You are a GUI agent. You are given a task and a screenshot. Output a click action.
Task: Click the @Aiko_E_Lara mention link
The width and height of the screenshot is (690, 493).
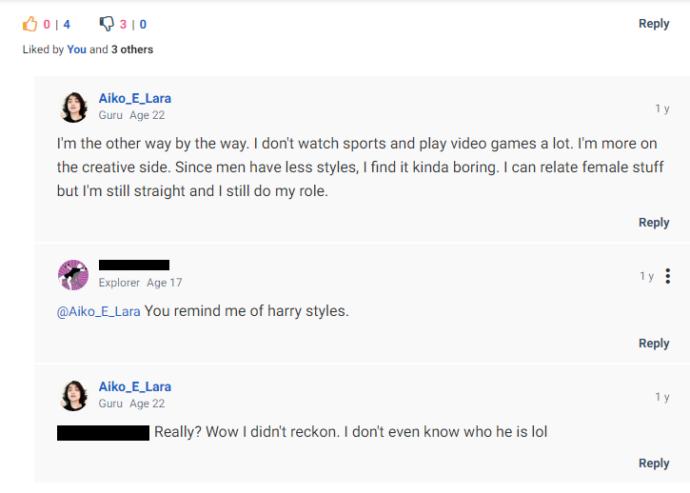(x=99, y=312)
